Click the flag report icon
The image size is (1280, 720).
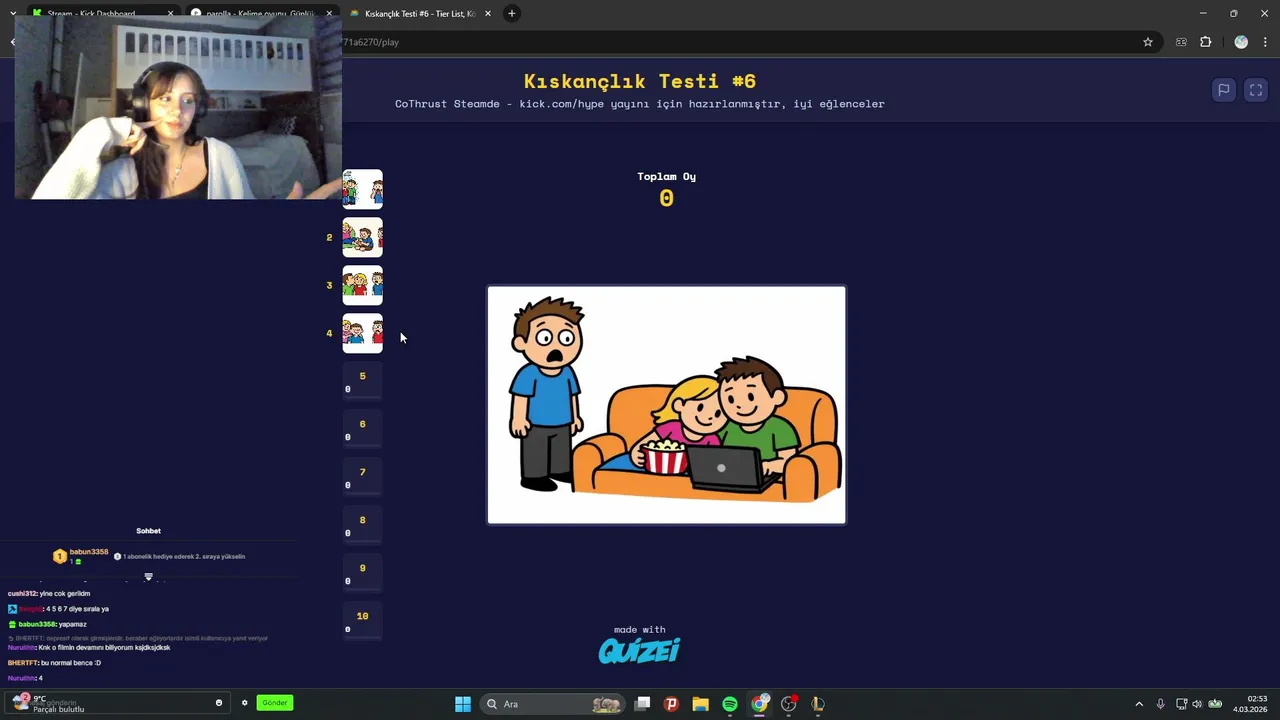[1223, 90]
